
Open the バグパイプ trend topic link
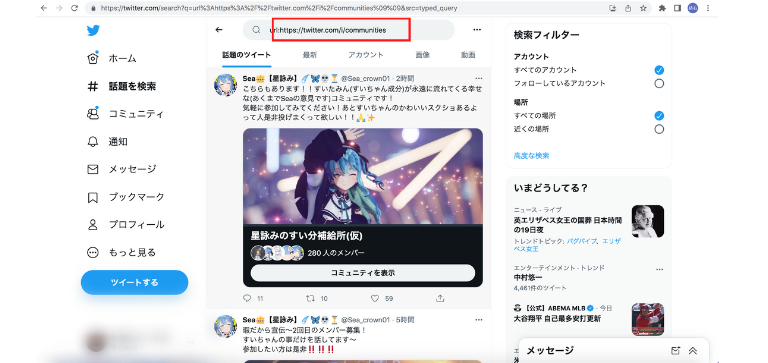(582, 242)
